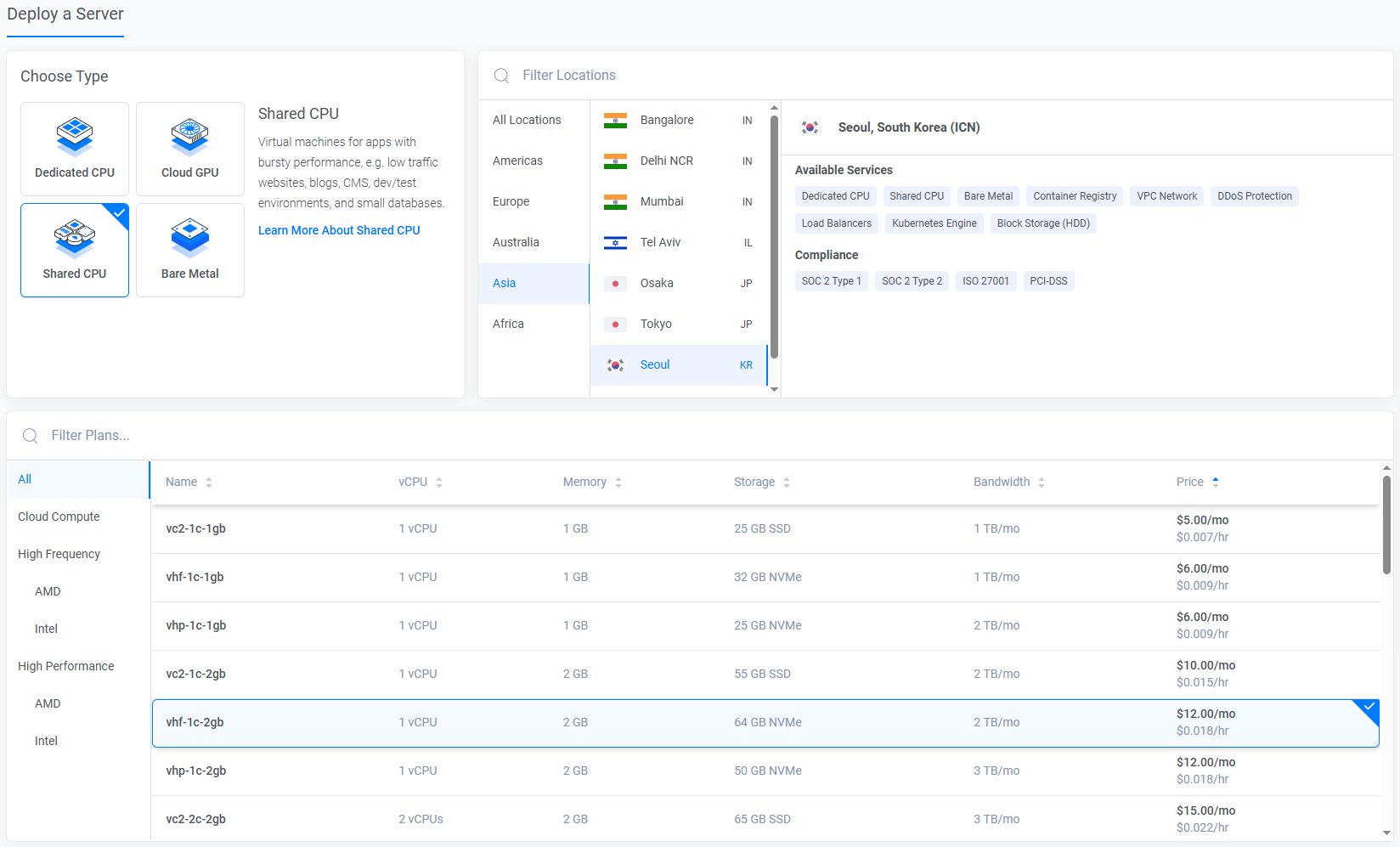
Task: Select Tel Aviv by its Israel flag
Action: (615, 242)
